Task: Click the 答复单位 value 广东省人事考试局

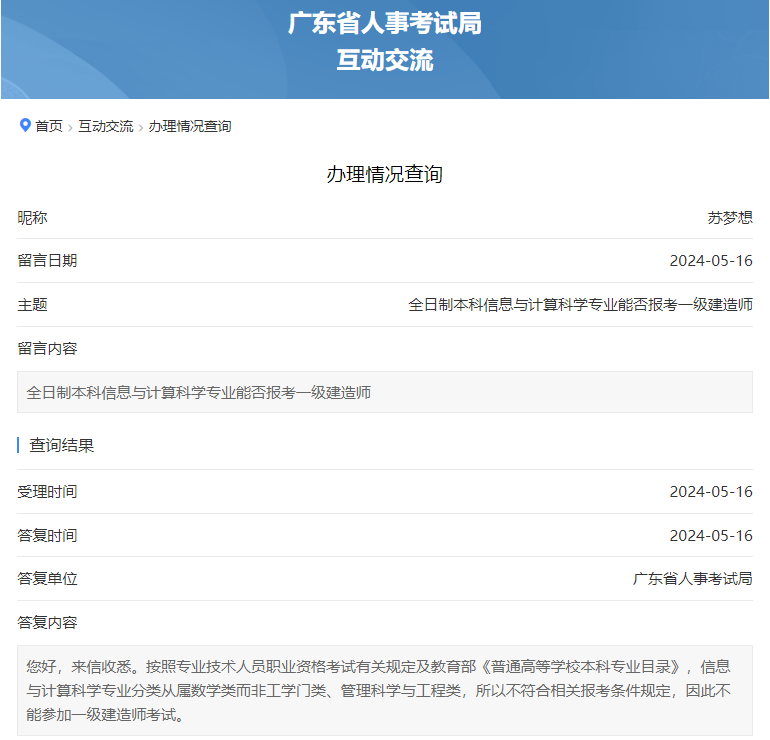Action: [692, 578]
